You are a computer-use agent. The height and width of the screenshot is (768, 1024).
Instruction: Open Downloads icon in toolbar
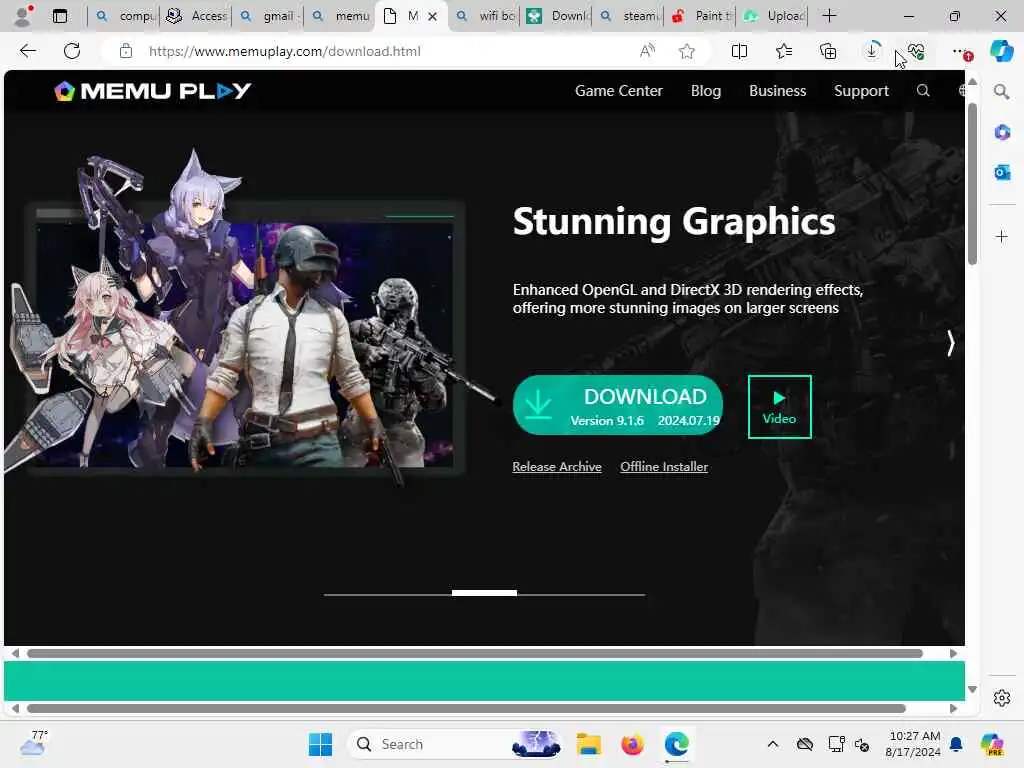tap(872, 51)
